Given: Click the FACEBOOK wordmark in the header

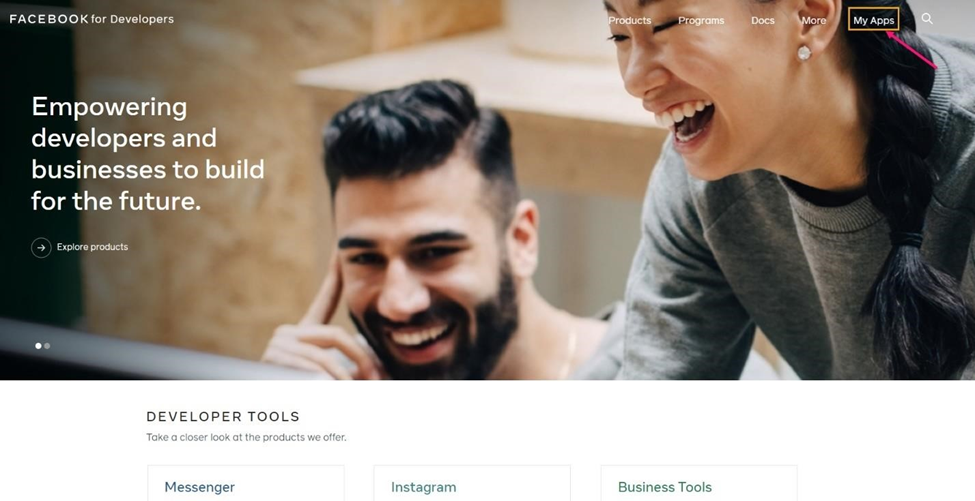Looking at the screenshot, I should click(49, 19).
